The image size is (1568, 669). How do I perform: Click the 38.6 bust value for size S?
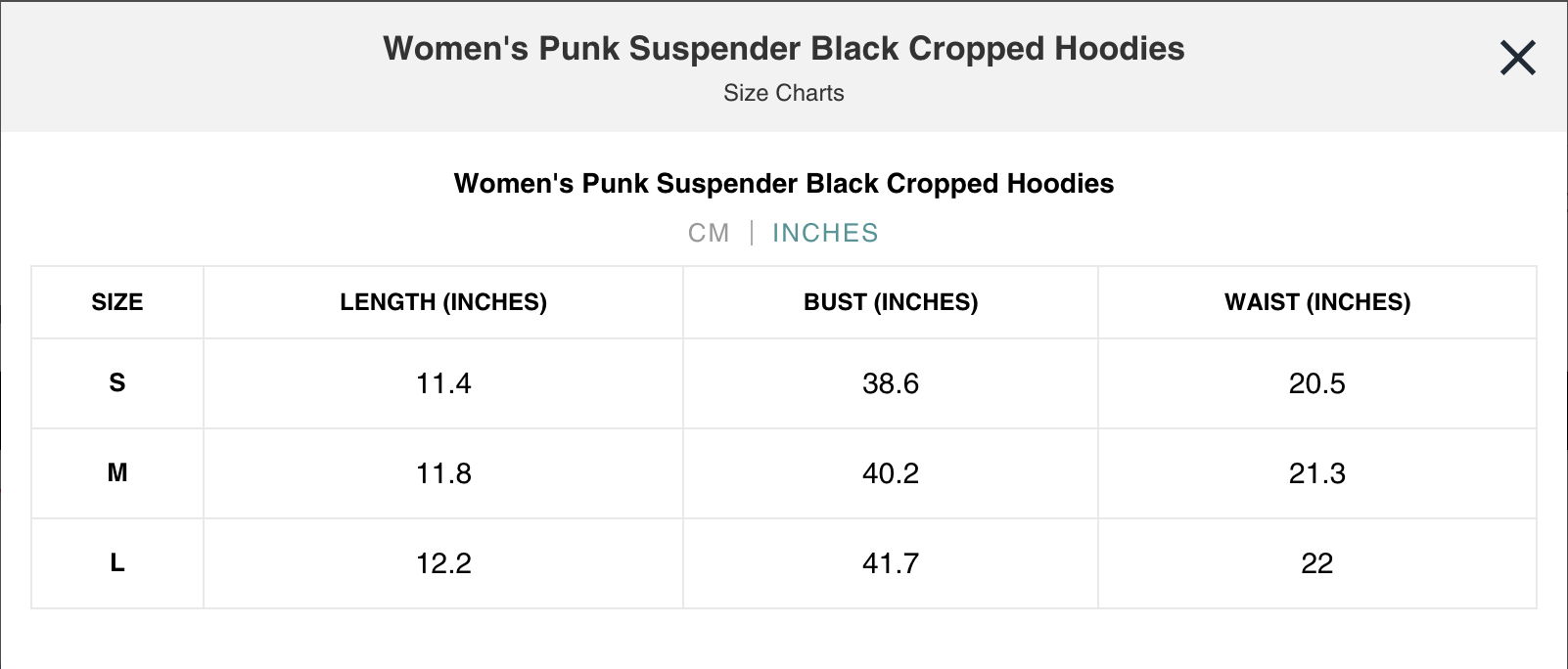[889, 383]
